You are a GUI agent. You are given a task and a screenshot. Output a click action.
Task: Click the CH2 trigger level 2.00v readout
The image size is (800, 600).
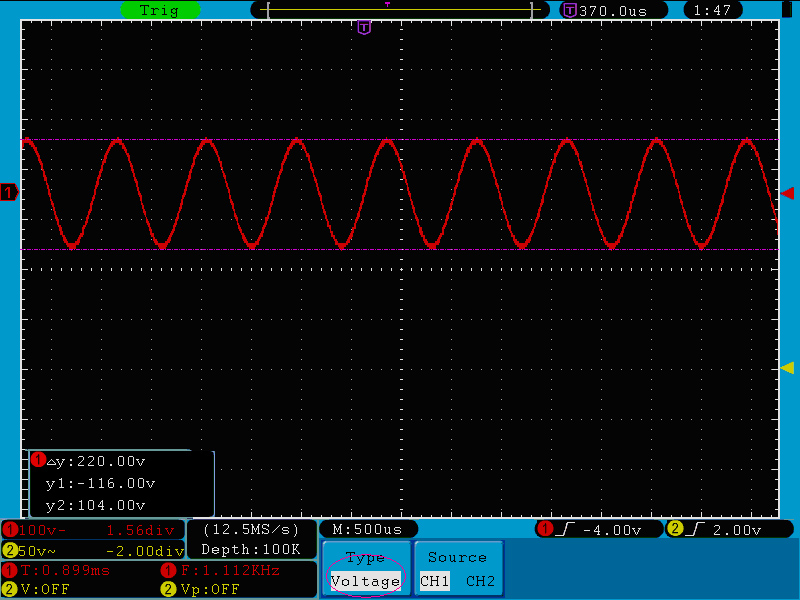(737, 530)
